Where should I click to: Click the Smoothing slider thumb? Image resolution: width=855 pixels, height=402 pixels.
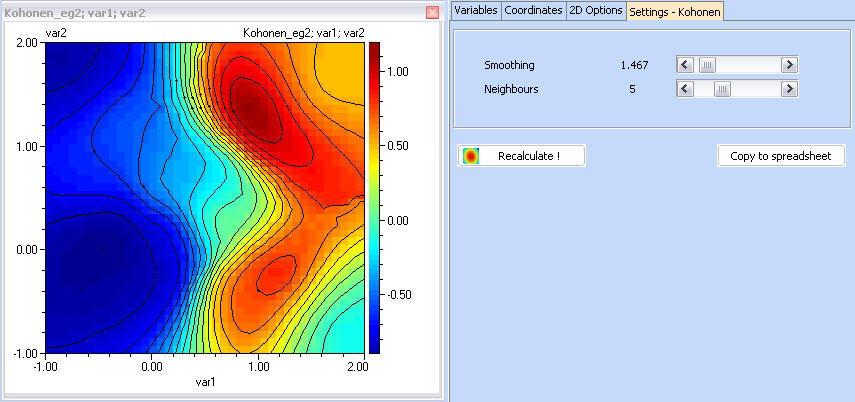707,65
